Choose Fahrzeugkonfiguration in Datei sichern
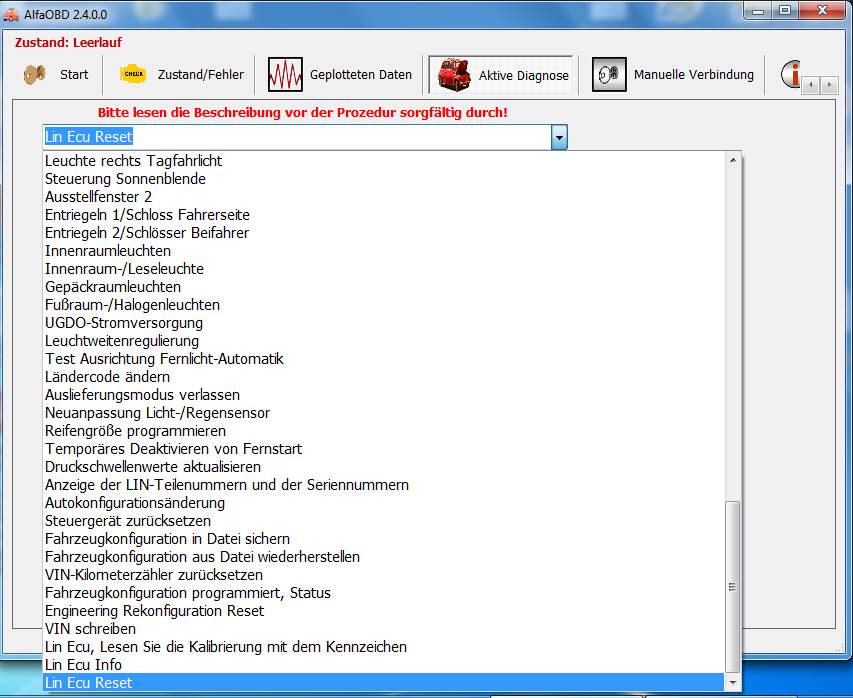853x698 pixels. pyautogui.click(x=167, y=539)
